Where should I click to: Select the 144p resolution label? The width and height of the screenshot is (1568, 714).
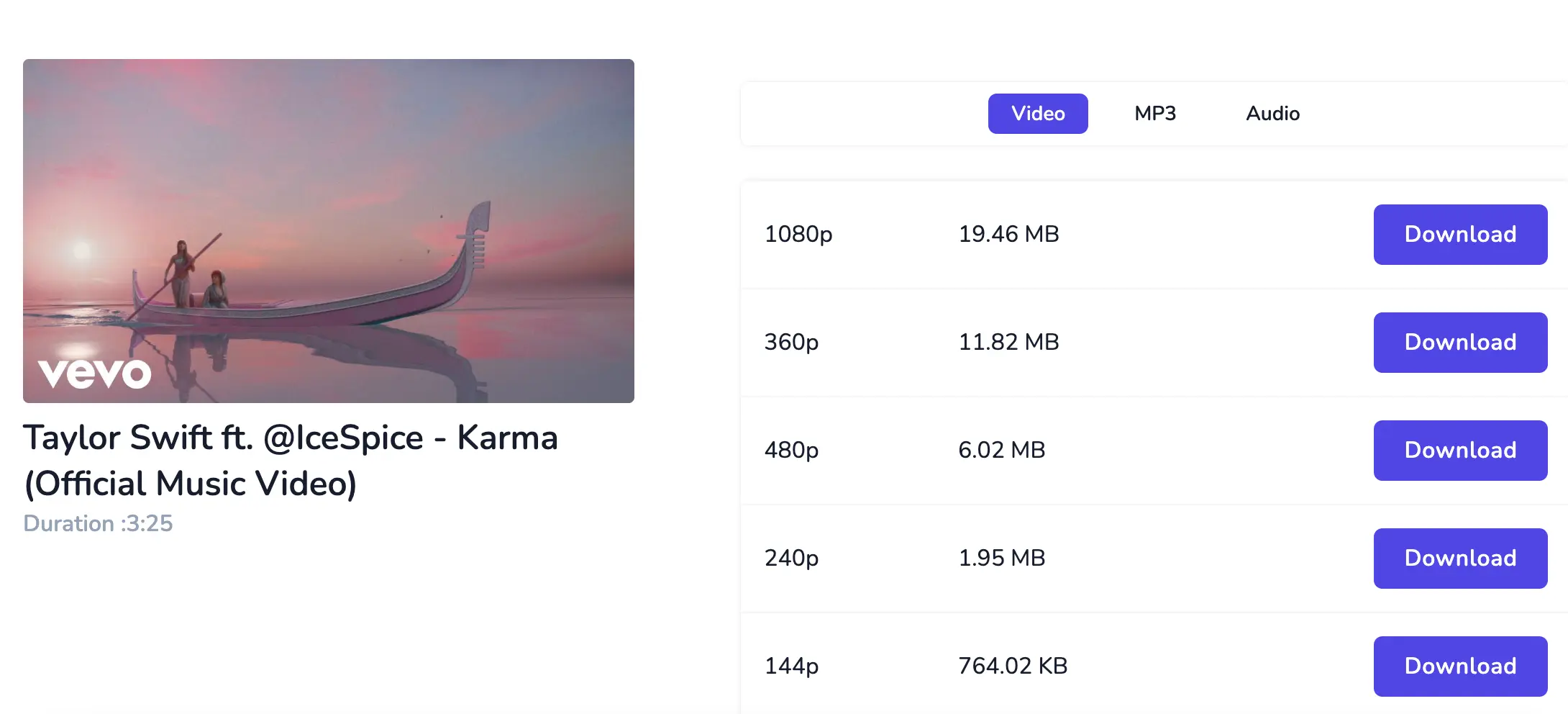(791, 666)
